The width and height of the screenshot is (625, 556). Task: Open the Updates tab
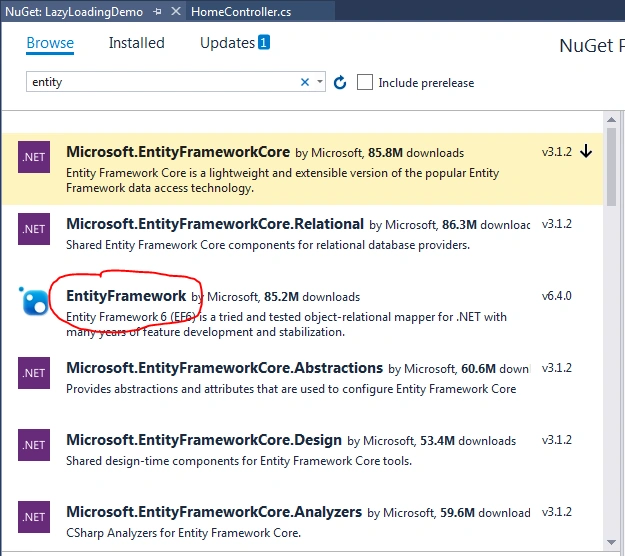[235, 43]
